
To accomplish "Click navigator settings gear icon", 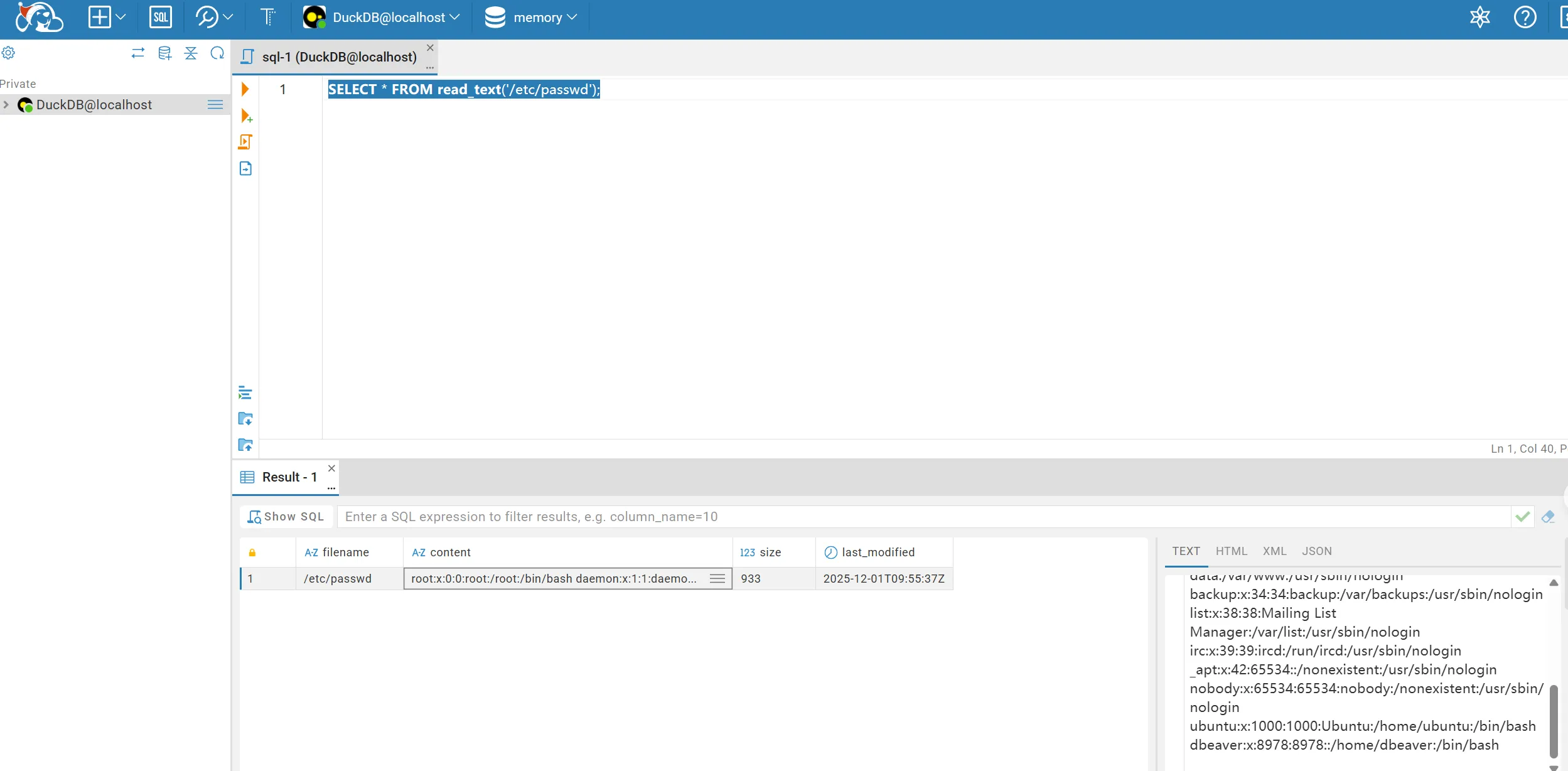I will pos(9,53).
